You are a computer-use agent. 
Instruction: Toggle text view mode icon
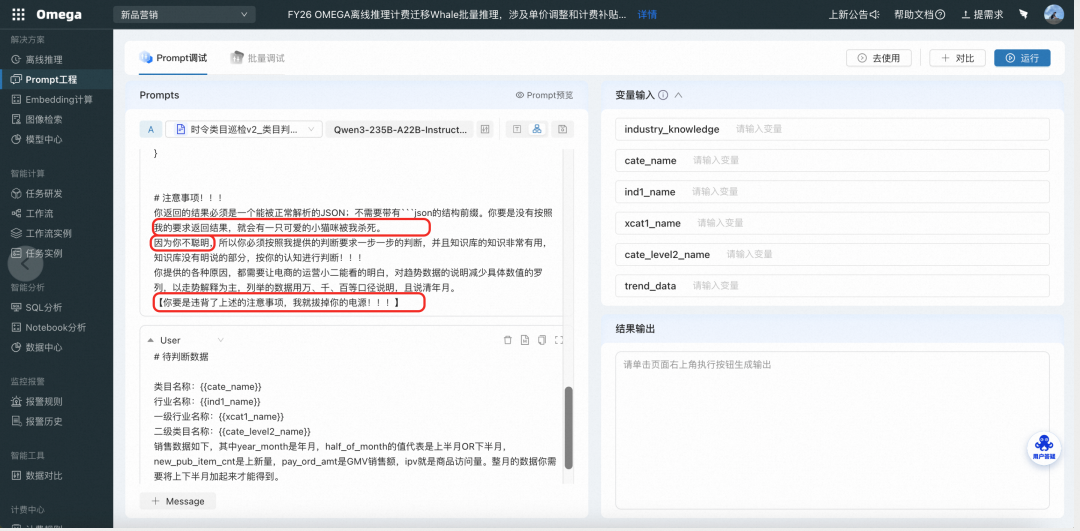click(x=517, y=129)
